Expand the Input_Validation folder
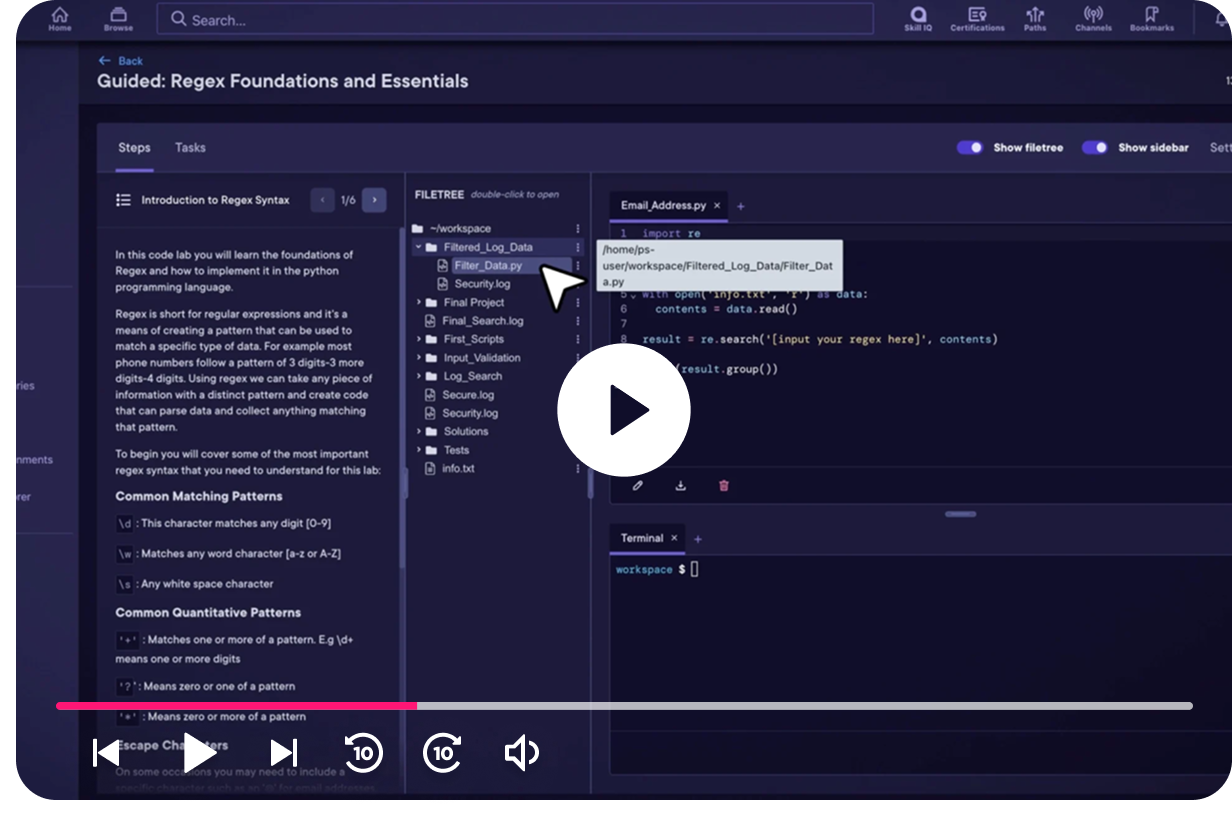Viewport: 1232px width, 825px height. pyautogui.click(x=419, y=358)
